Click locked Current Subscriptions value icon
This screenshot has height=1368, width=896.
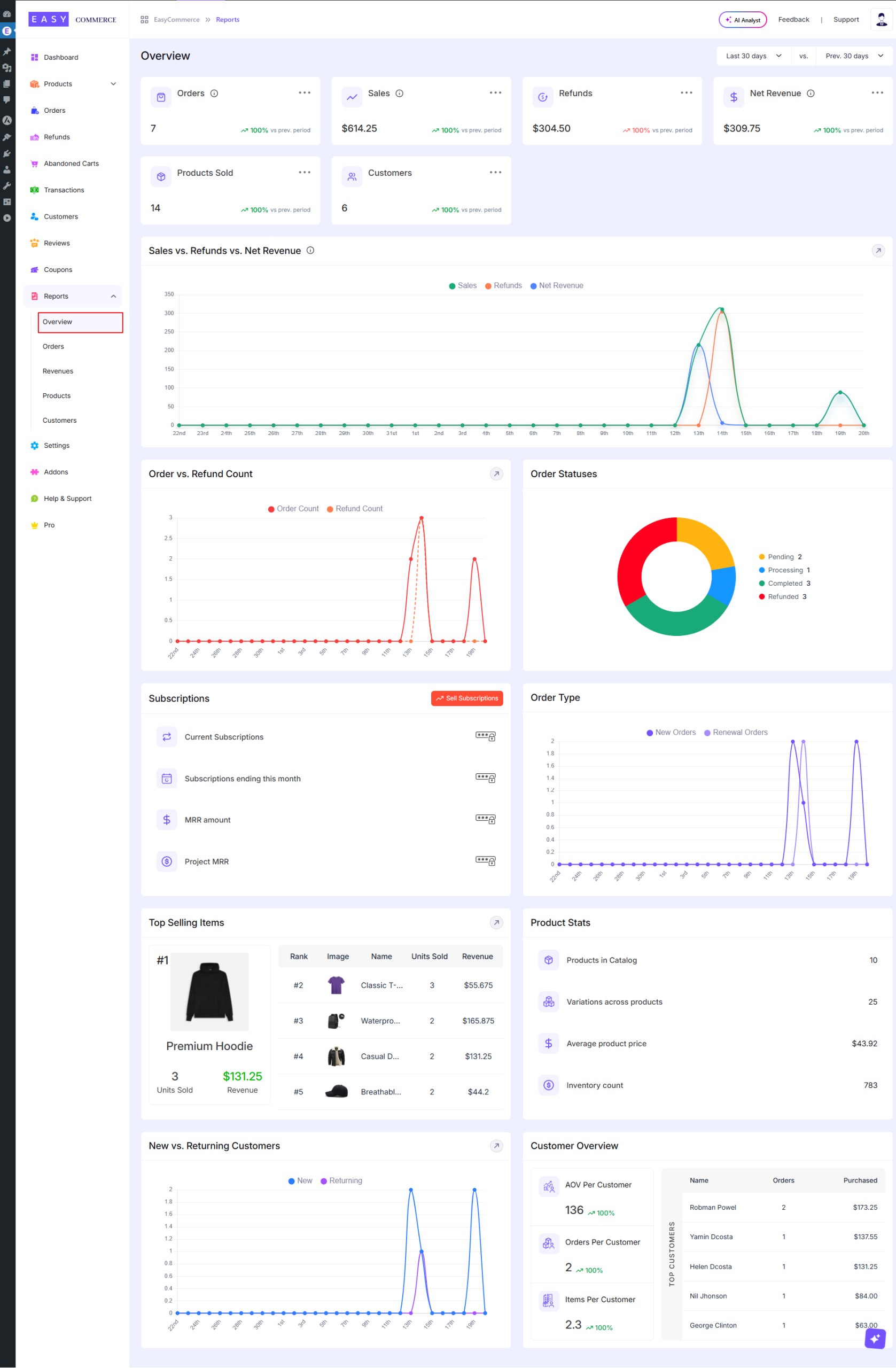pyautogui.click(x=485, y=736)
